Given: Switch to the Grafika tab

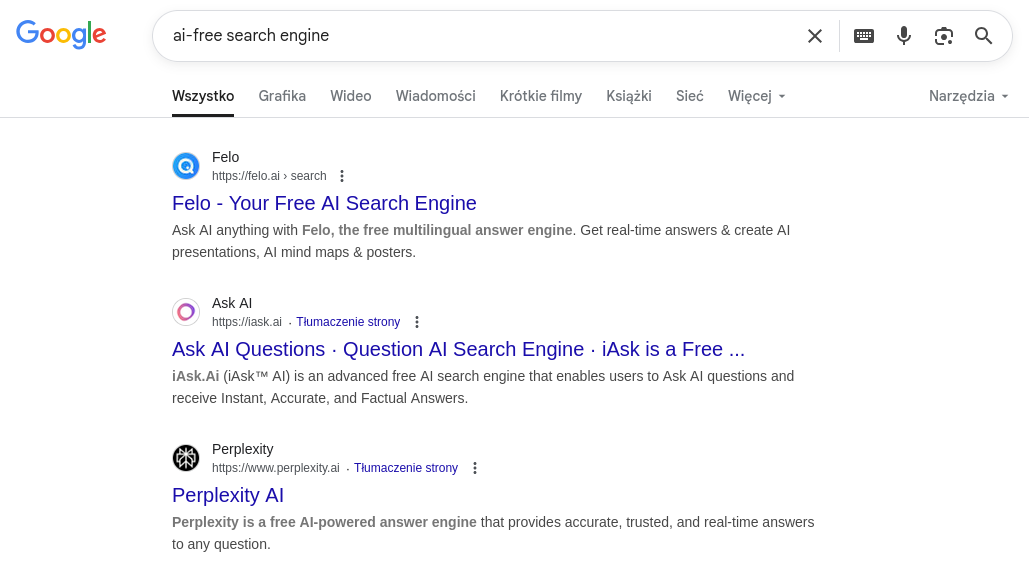Looking at the screenshot, I should (x=282, y=96).
